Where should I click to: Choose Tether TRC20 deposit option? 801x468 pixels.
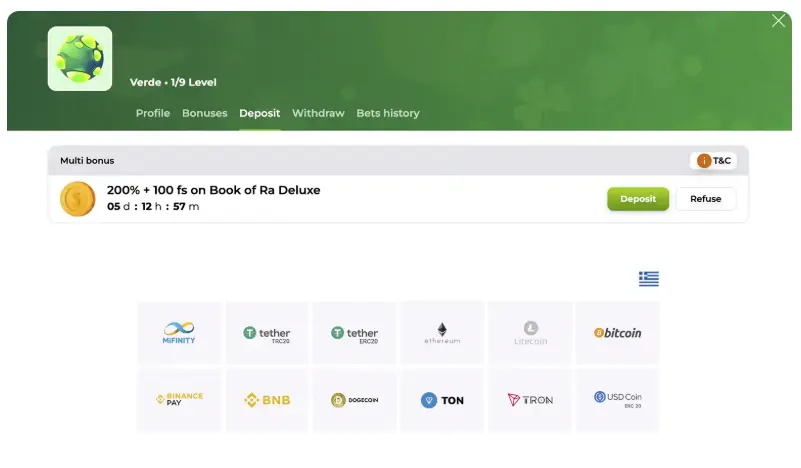tap(267, 333)
